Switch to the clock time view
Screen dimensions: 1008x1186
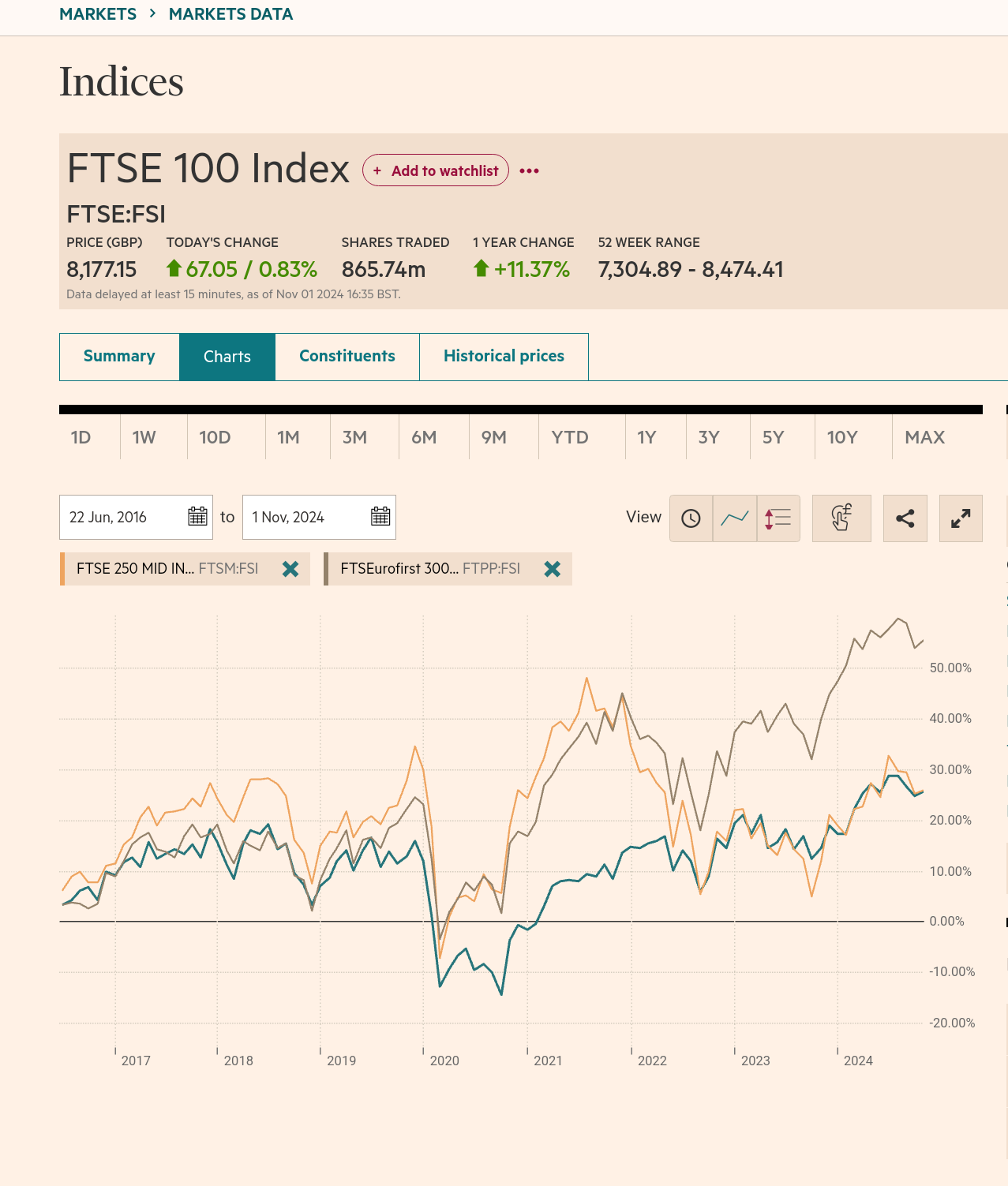point(691,518)
